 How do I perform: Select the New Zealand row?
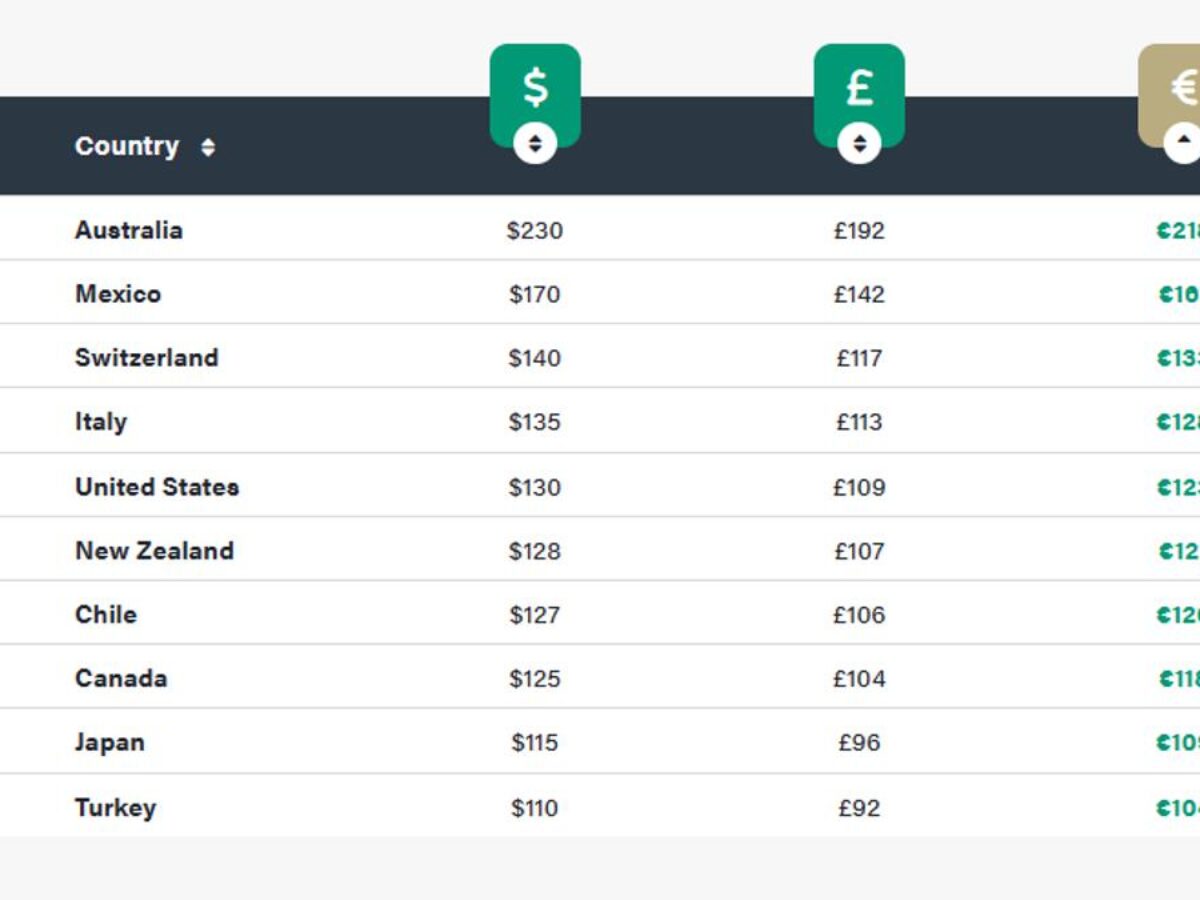point(600,549)
